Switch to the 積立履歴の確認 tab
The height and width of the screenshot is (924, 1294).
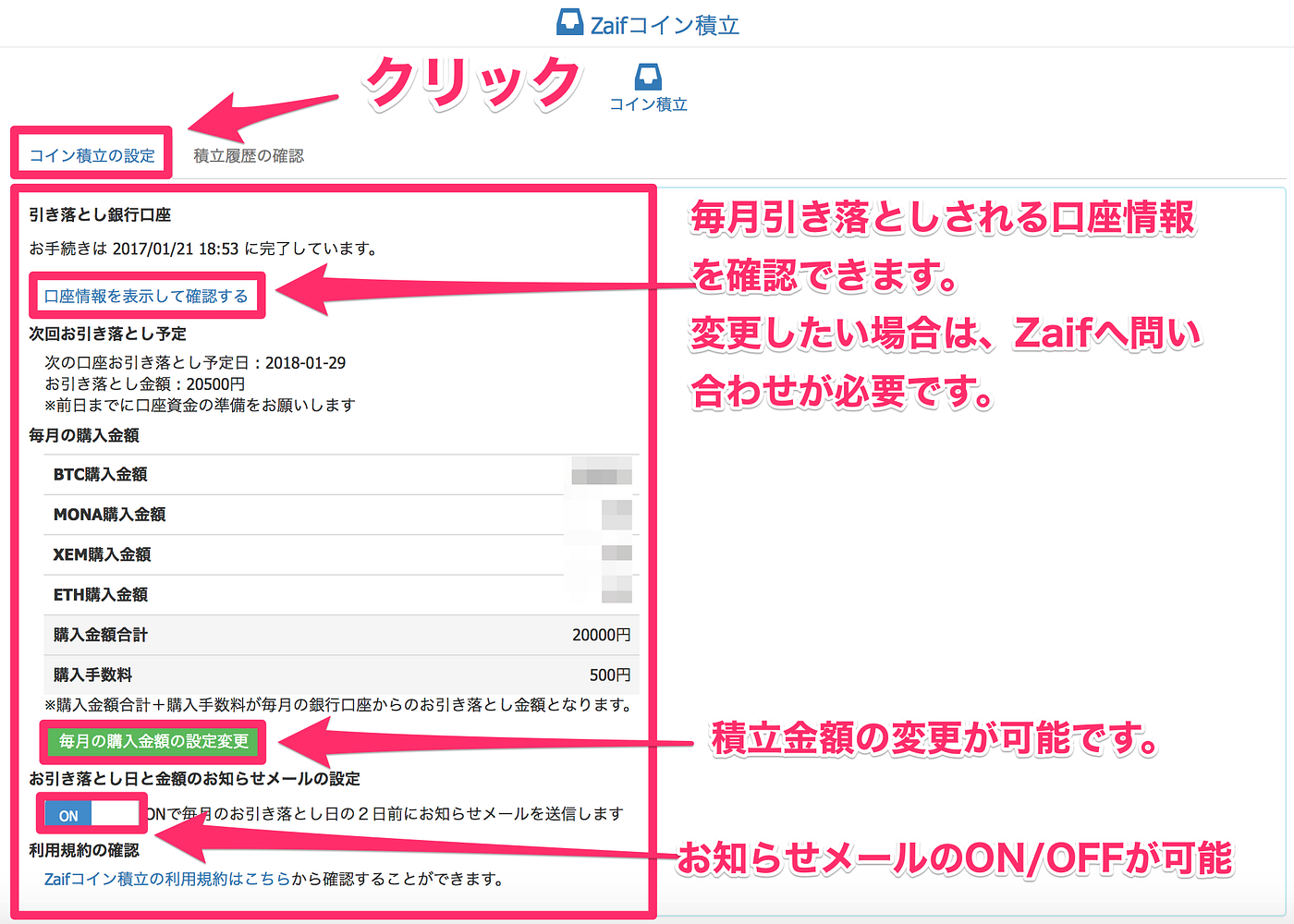tap(249, 155)
